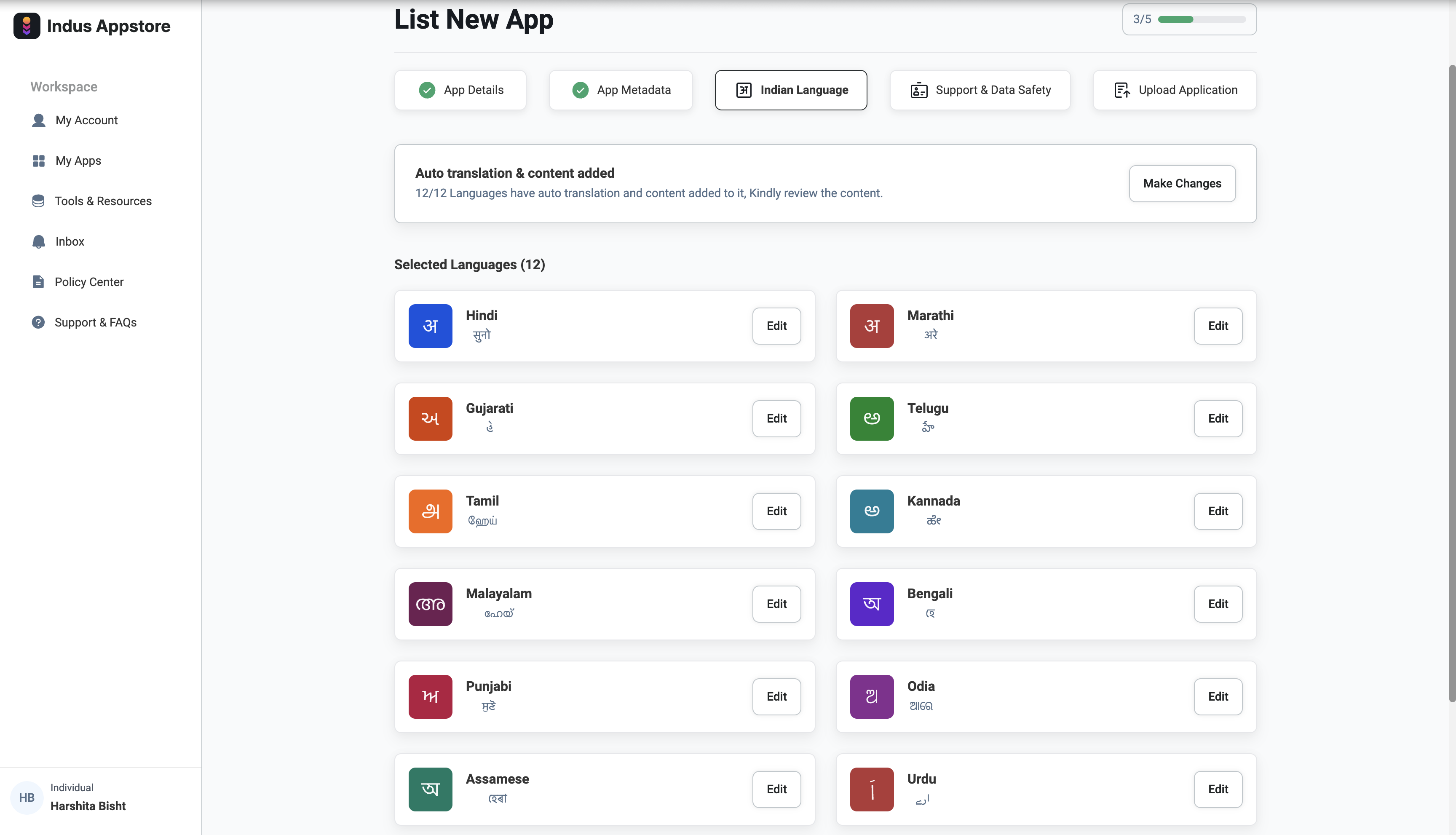Select the Indian Language step tab
1456x835 pixels.
coord(791,90)
